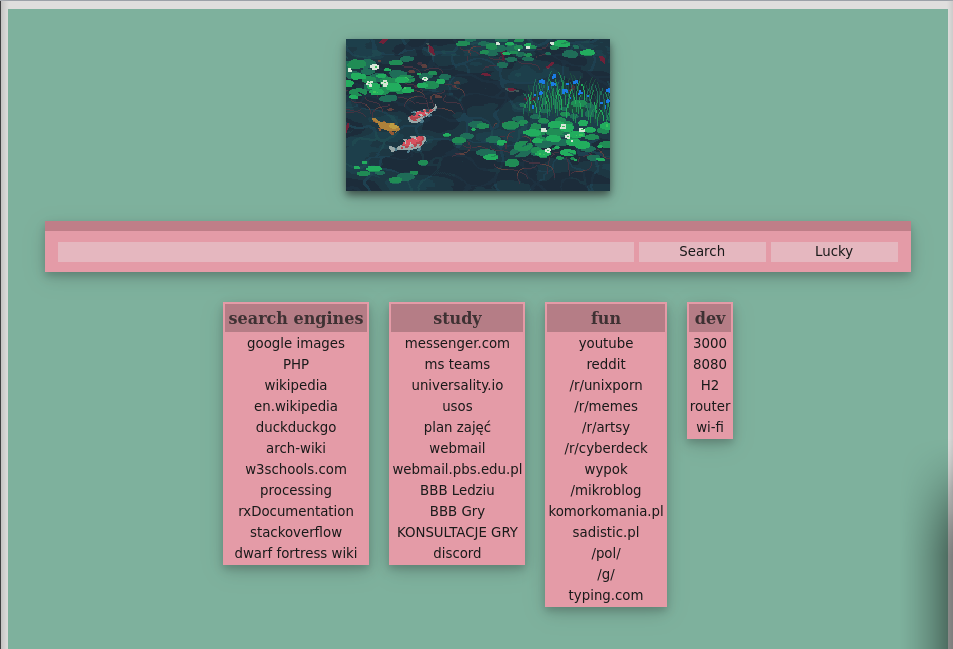Open port 8080 link in dev

coord(709,364)
